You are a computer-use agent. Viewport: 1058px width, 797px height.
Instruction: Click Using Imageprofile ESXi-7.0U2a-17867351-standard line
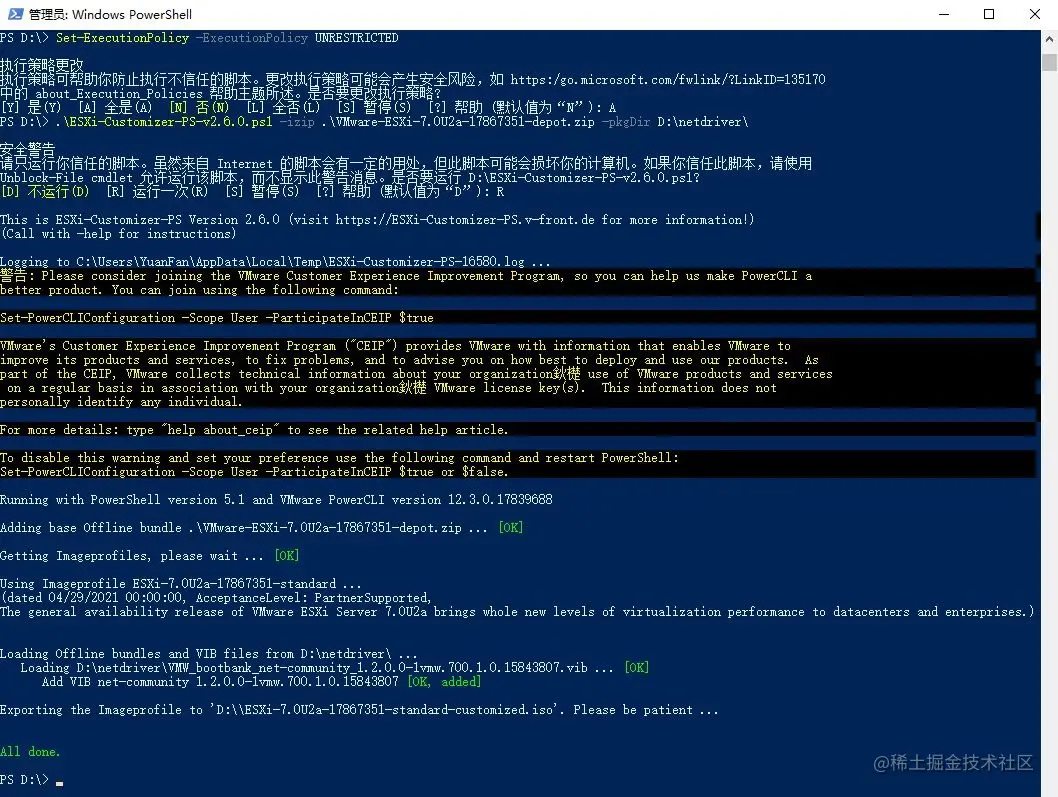(x=180, y=584)
